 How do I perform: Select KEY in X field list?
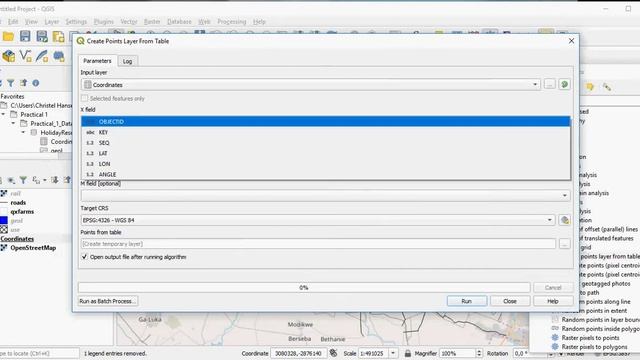(x=326, y=132)
